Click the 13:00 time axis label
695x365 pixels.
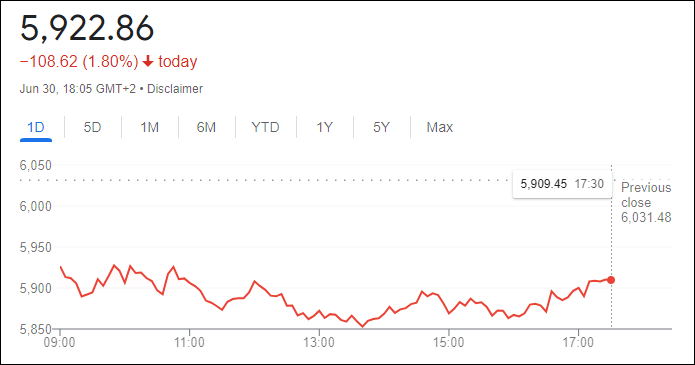319,343
